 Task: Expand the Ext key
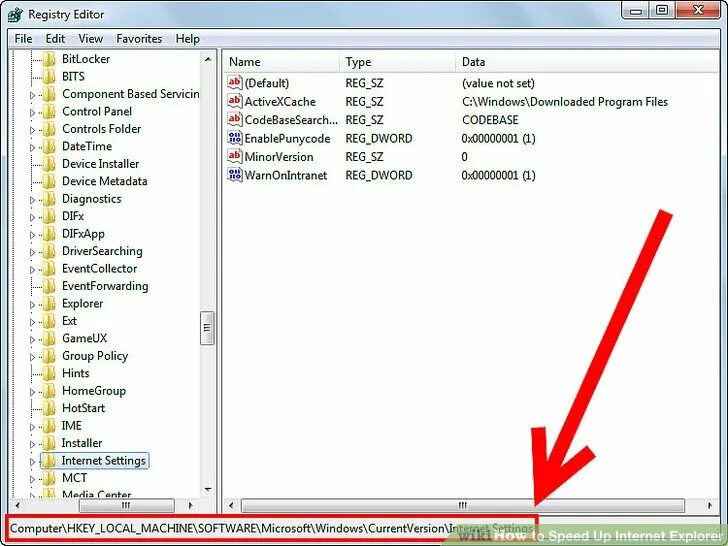pyautogui.click(x=32, y=322)
